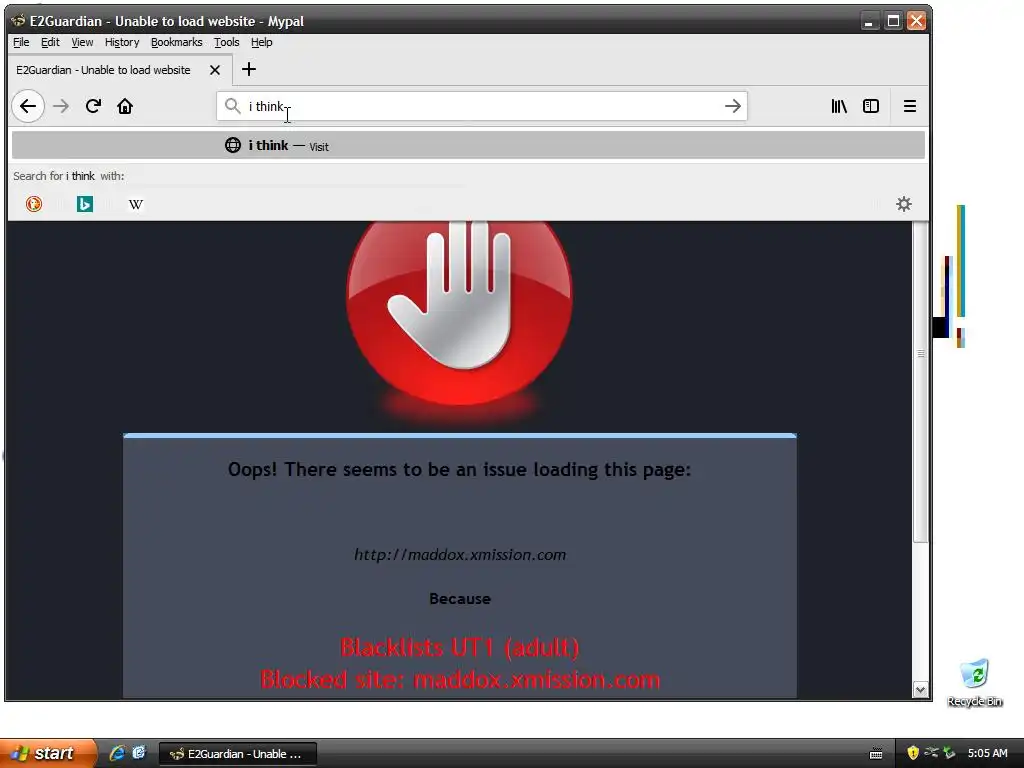Screen dimensions: 1024x768
Task: Click the forward navigation arrow
Action: [61, 106]
